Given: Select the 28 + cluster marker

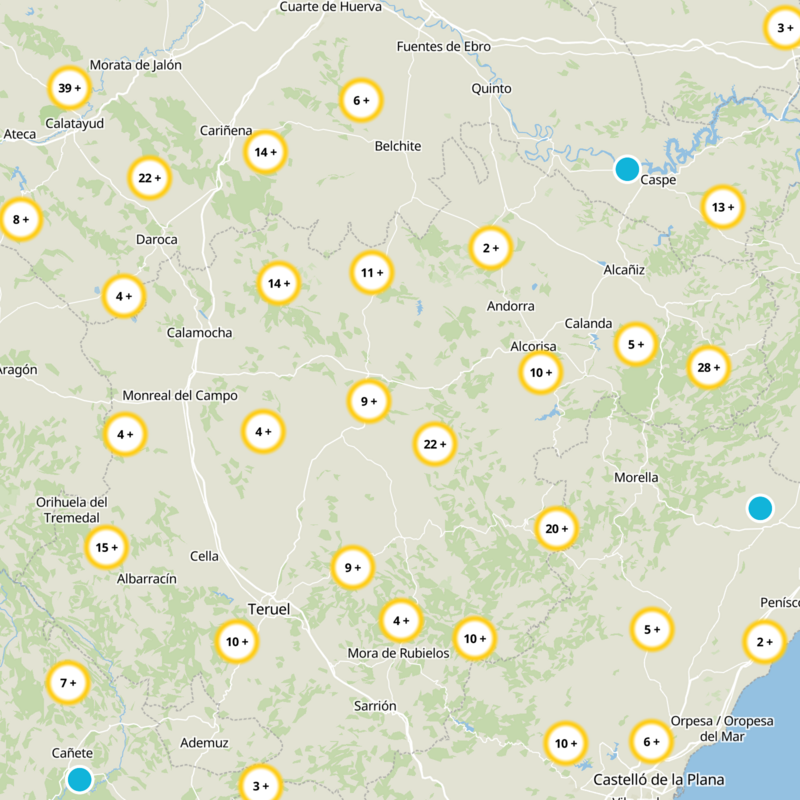Looking at the screenshot, I should coord(708,367).
